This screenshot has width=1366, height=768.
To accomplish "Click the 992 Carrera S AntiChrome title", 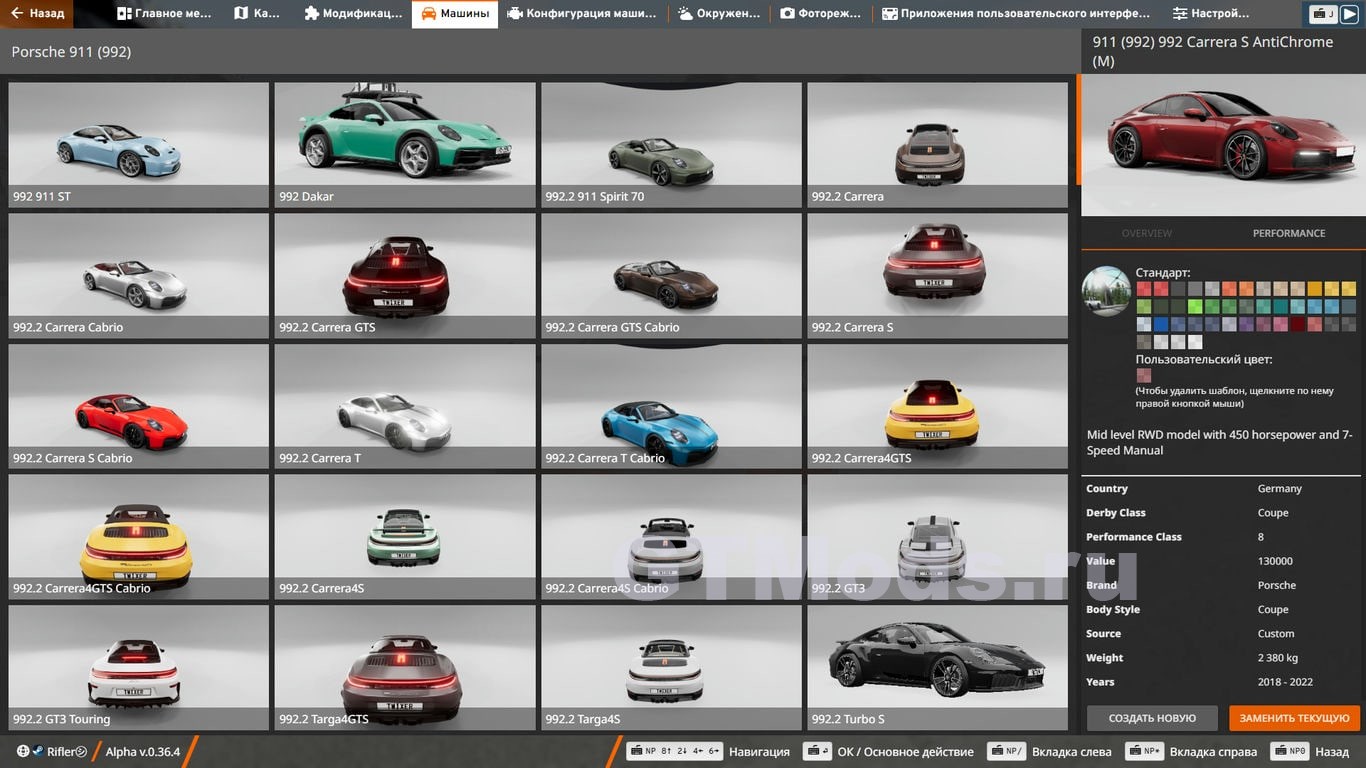I will pyautogui.click(x=1212, y=51).
